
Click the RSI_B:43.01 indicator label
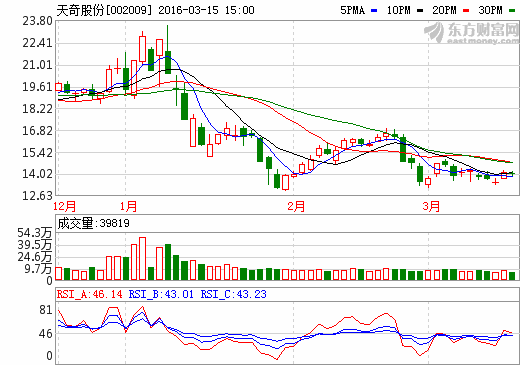tap(161, 294)
